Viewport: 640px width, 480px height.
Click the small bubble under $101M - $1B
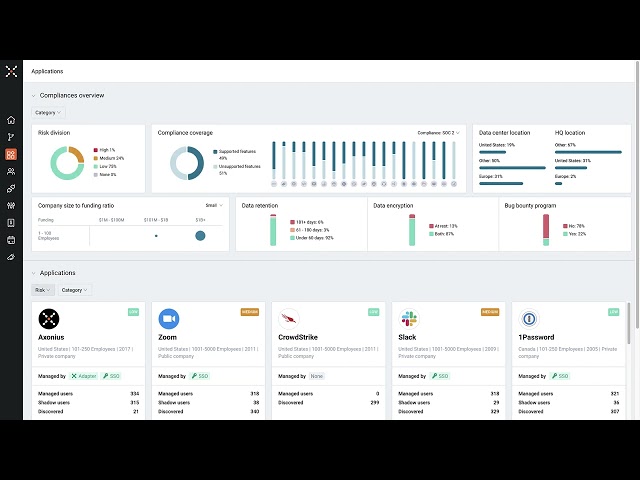tap(156, 236)
